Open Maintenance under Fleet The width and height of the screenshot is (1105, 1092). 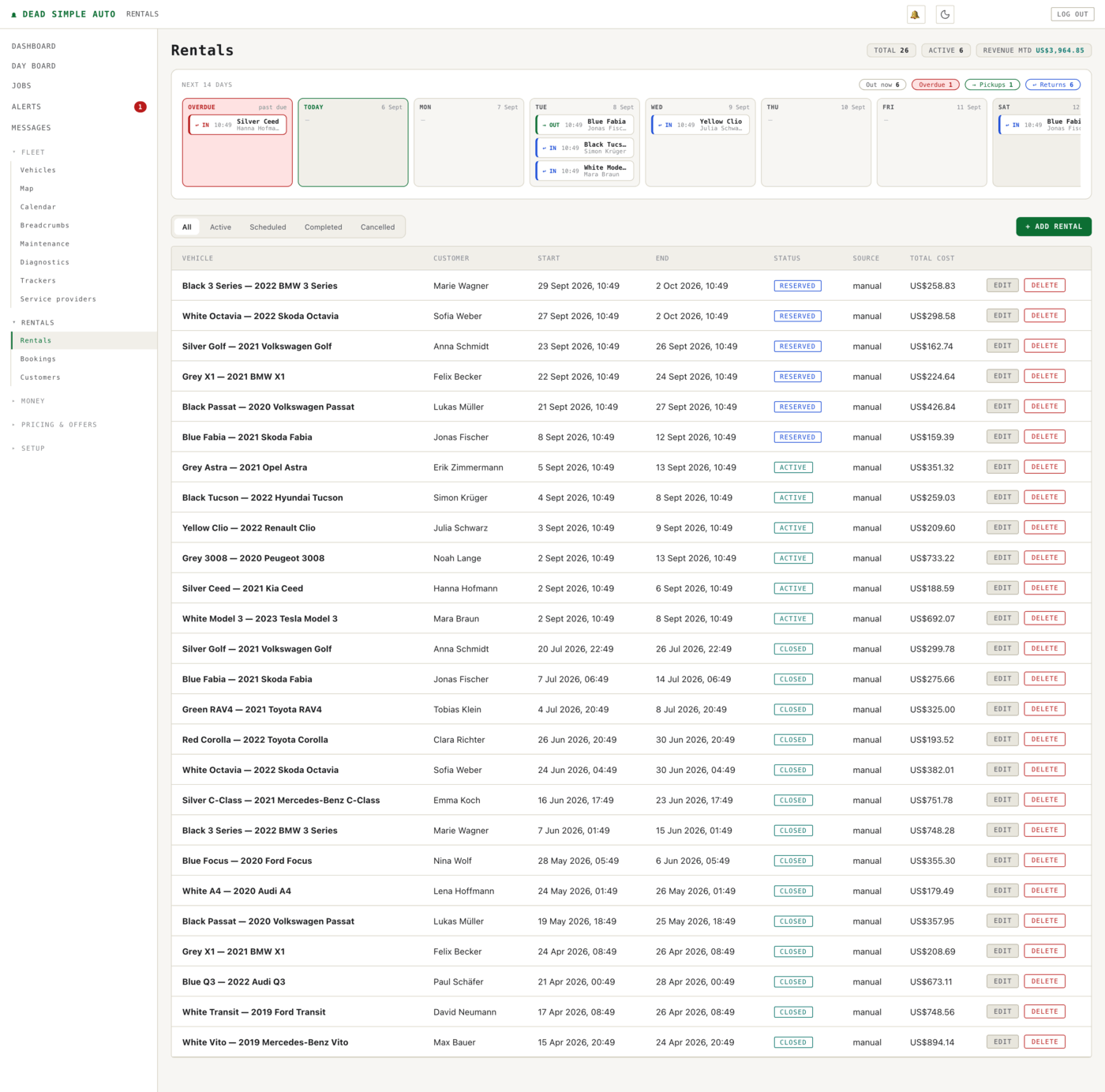(x=45, y=244)
